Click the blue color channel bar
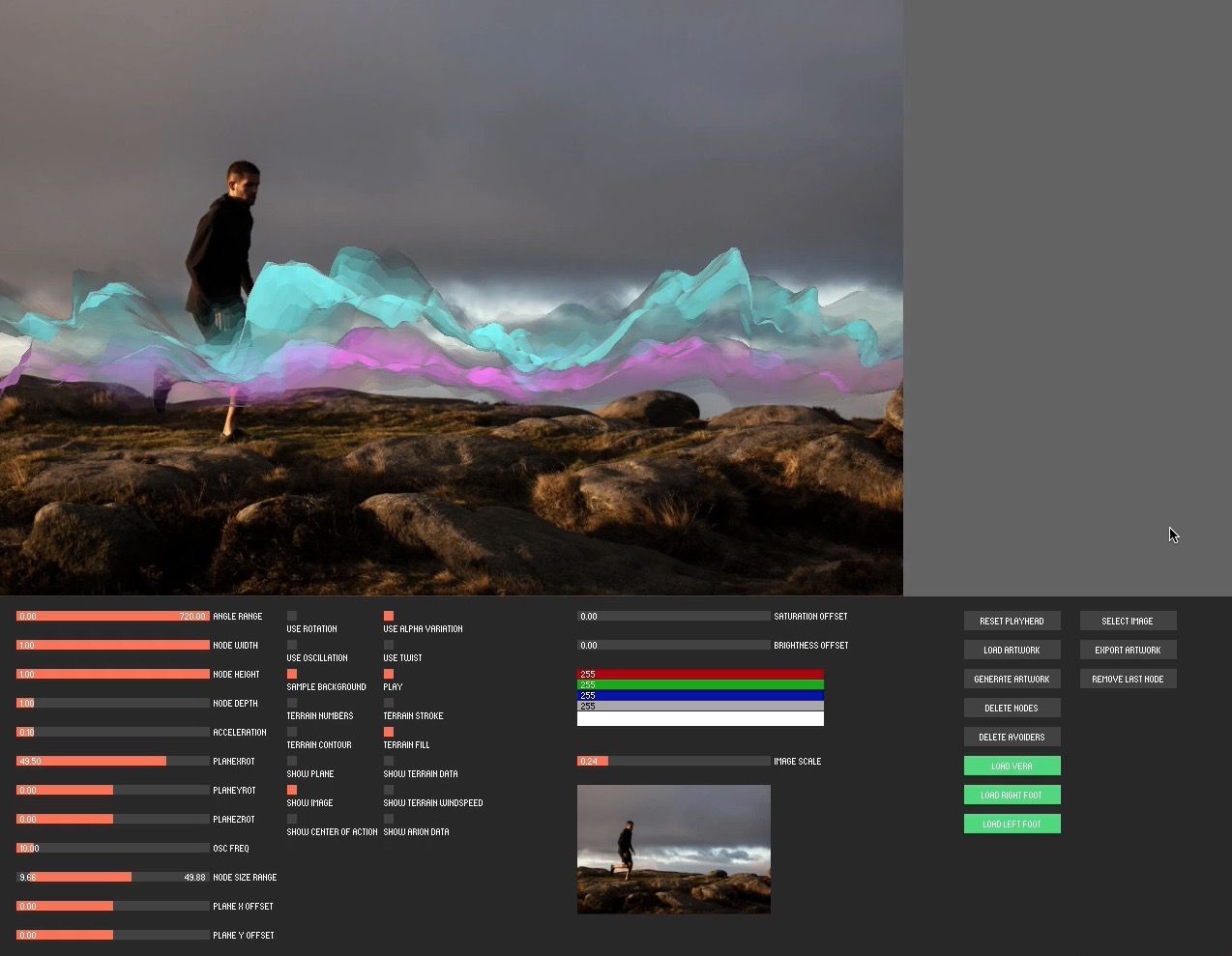The image size is (1232, 956). (700, 695)
